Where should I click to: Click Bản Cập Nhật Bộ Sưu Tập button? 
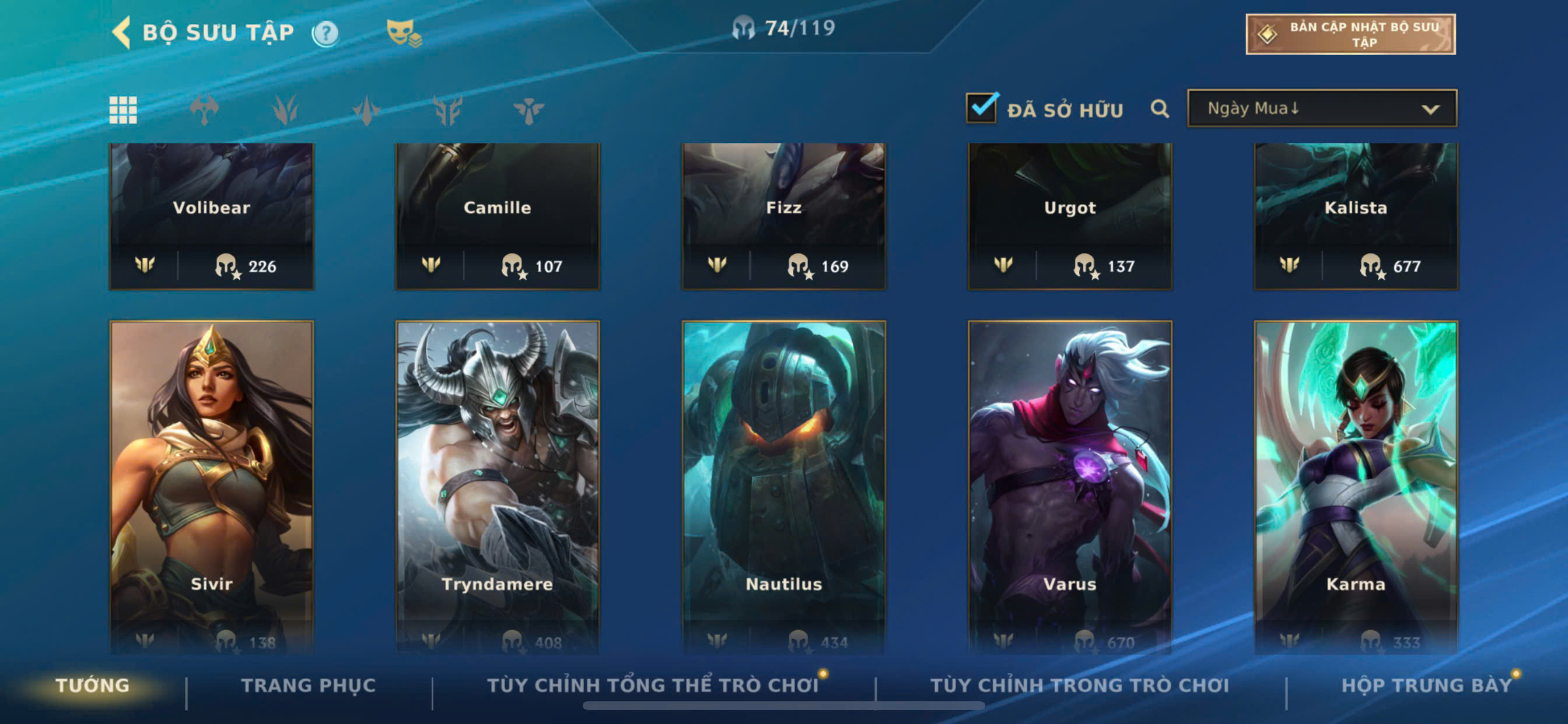tap(1350, 34)
